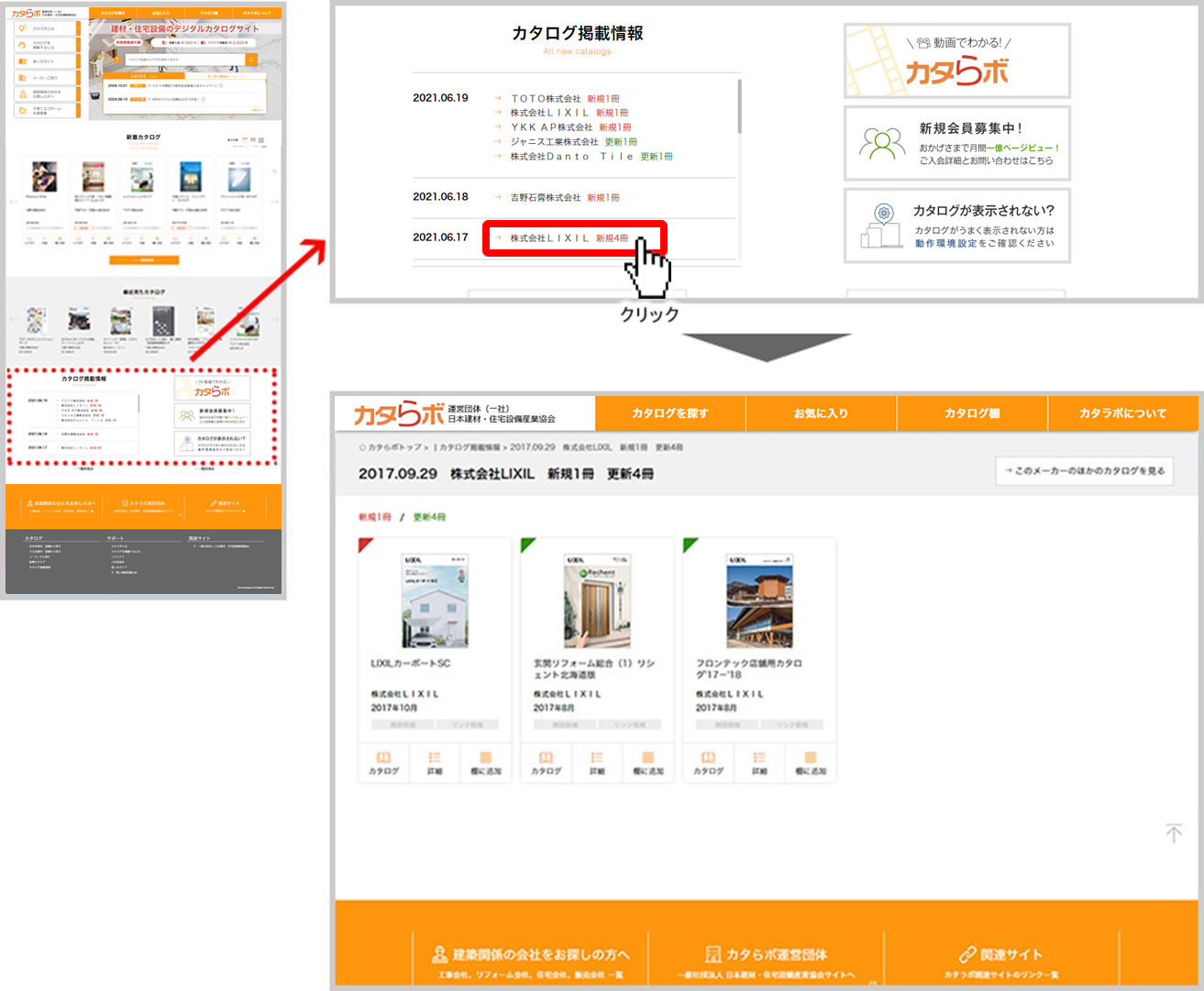Click 棚に追加 icon on LIXILカーポートSC card
The image size is (1204, 991).
tap(486, 762)
